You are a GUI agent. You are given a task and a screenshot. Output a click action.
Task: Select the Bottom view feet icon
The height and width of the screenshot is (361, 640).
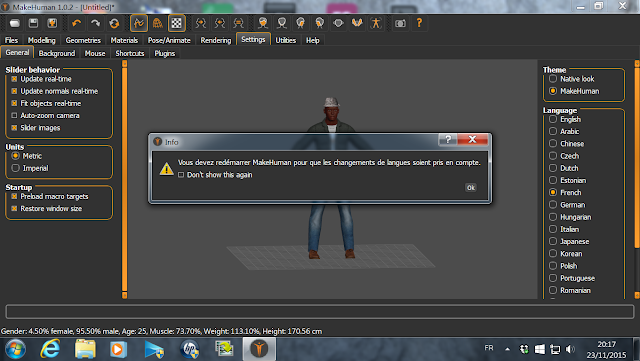357,23
